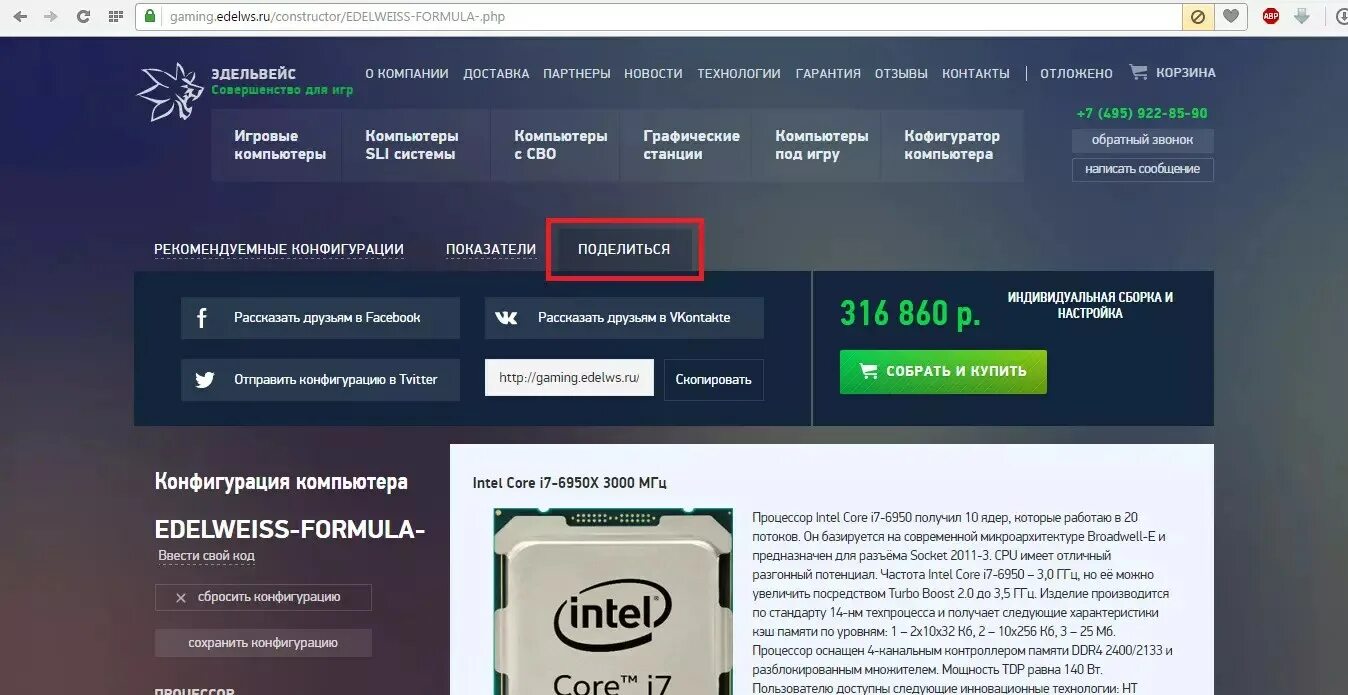Open the КОНТАКТЫ menu item
The image size is (1348, 695).
(x=976, y=73)
